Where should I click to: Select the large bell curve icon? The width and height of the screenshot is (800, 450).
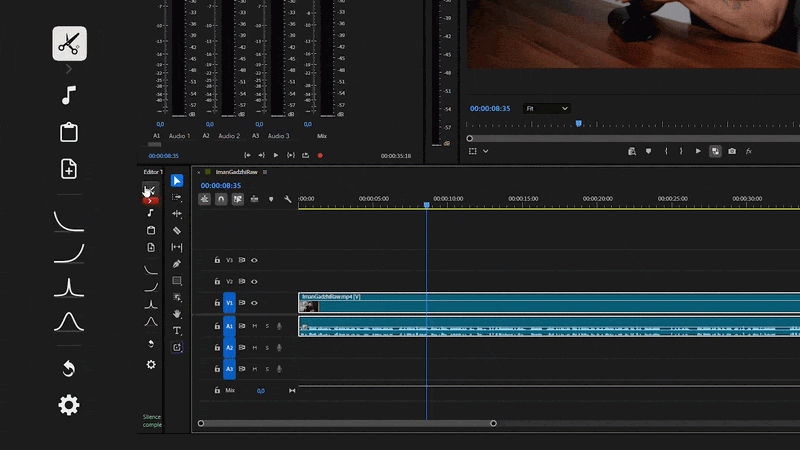69,322
